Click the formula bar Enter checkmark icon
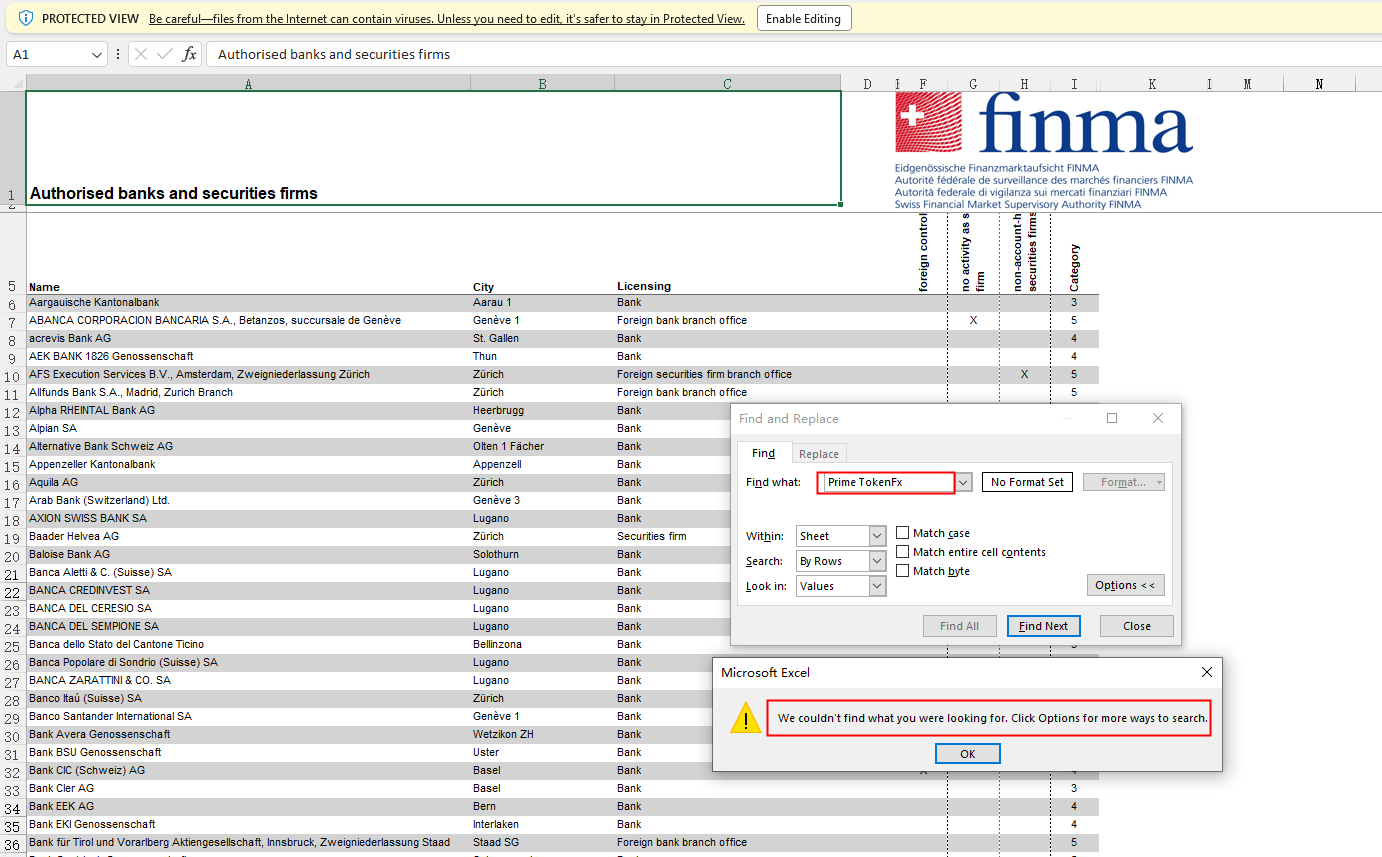1382x857 pixels. 165,54
